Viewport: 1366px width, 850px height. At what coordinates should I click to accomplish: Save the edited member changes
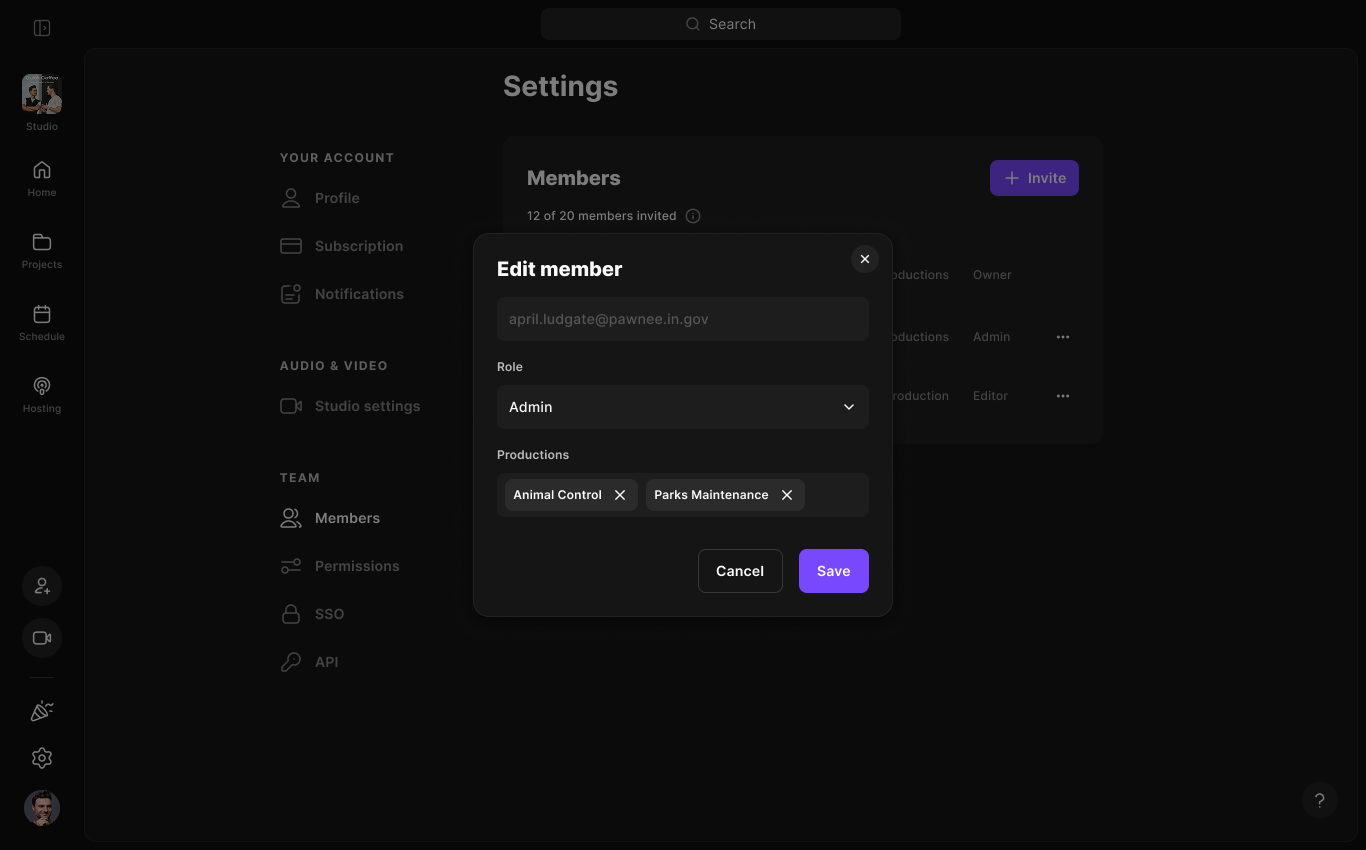point(833,571)
